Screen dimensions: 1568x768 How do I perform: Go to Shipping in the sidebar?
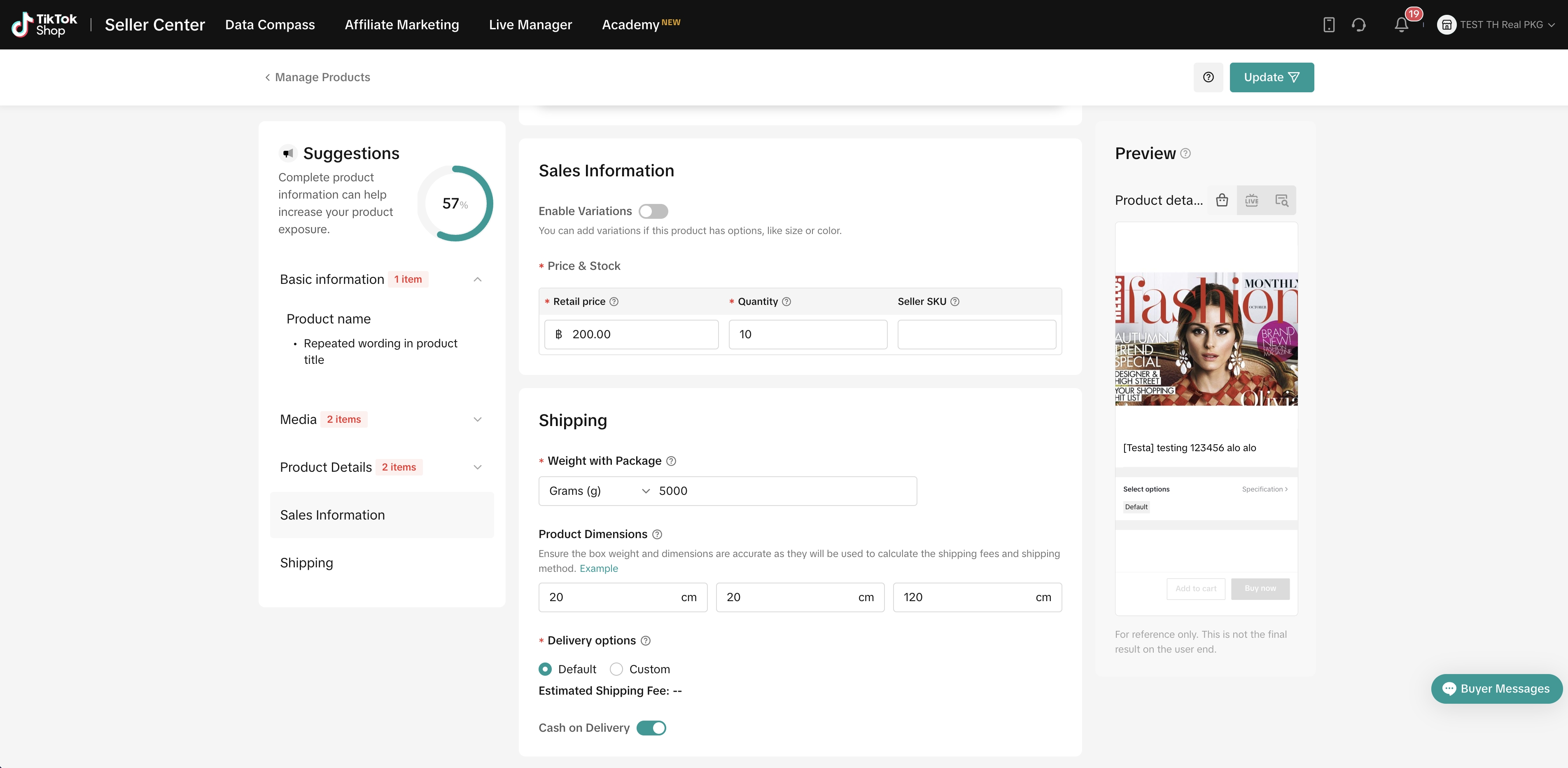pyautogui.click(x=307, y=563)
